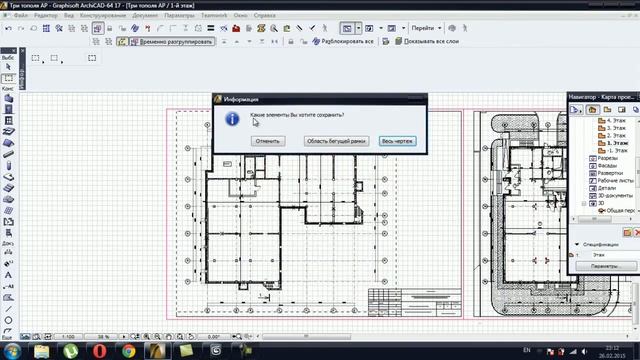Select the floor plan view icon
This screenshot has width=640, height=360.
(x=347, y=29)
